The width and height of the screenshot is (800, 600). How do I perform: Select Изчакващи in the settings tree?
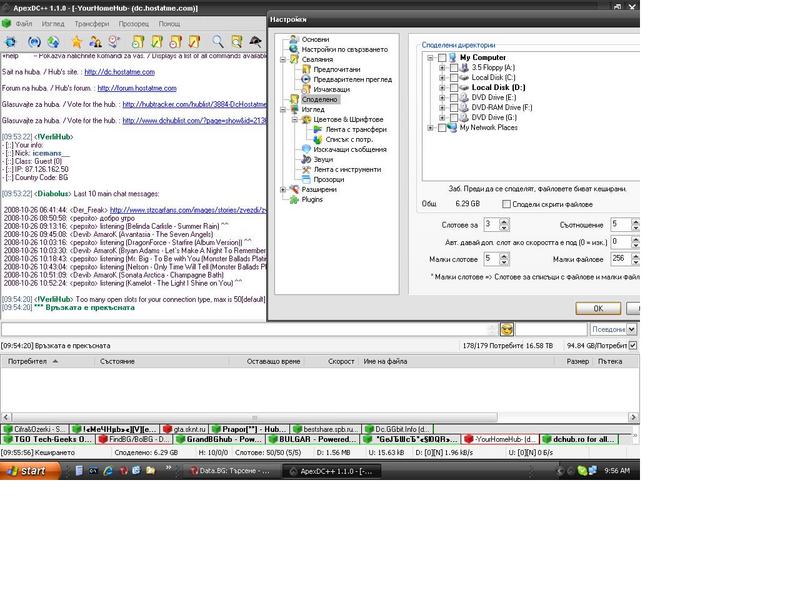(332, 89)
